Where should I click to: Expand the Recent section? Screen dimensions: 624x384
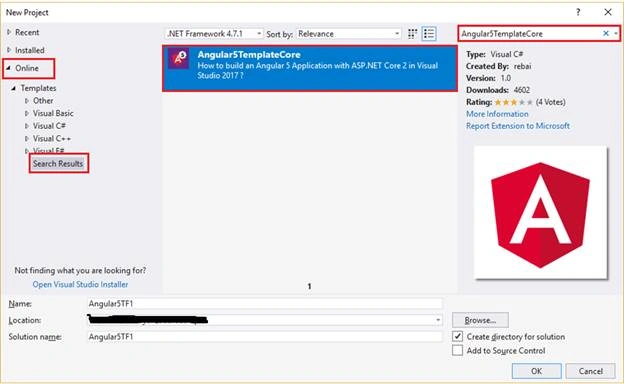9,32
